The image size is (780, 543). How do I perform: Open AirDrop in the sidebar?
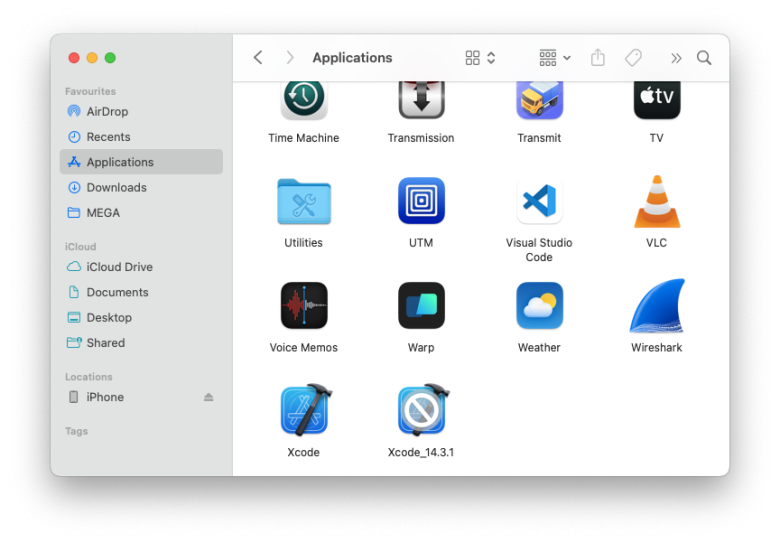point(141,111)
